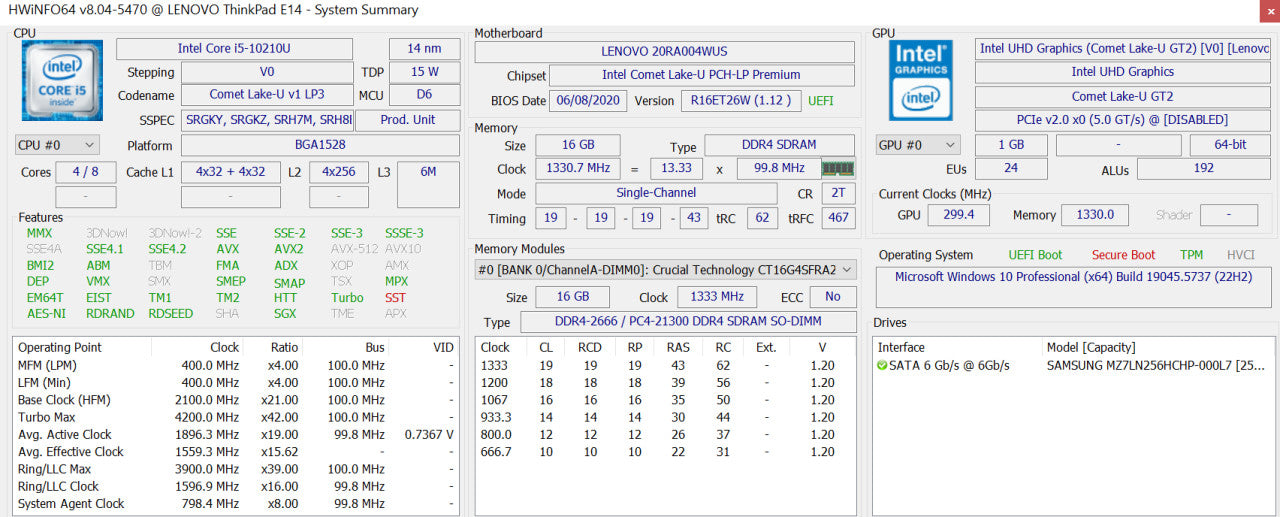Viewport: 1280px width, 517px height.
Task: Click the green memory module icon
Action: 838,168
